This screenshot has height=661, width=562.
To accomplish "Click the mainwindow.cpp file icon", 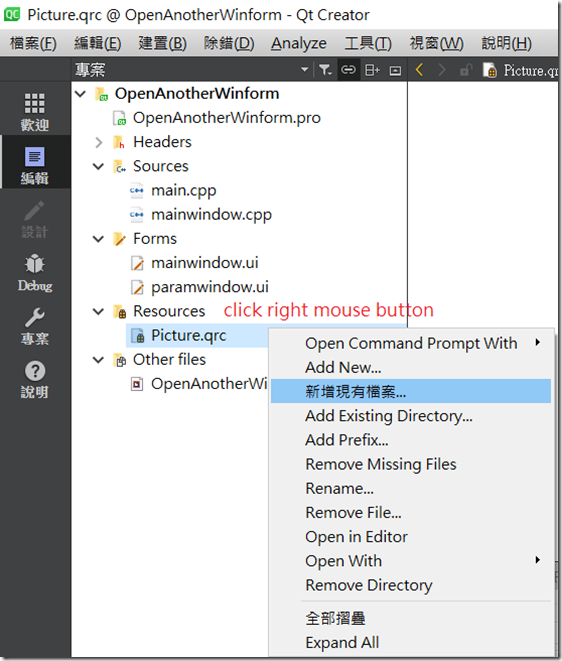I will tap(136, 215).
